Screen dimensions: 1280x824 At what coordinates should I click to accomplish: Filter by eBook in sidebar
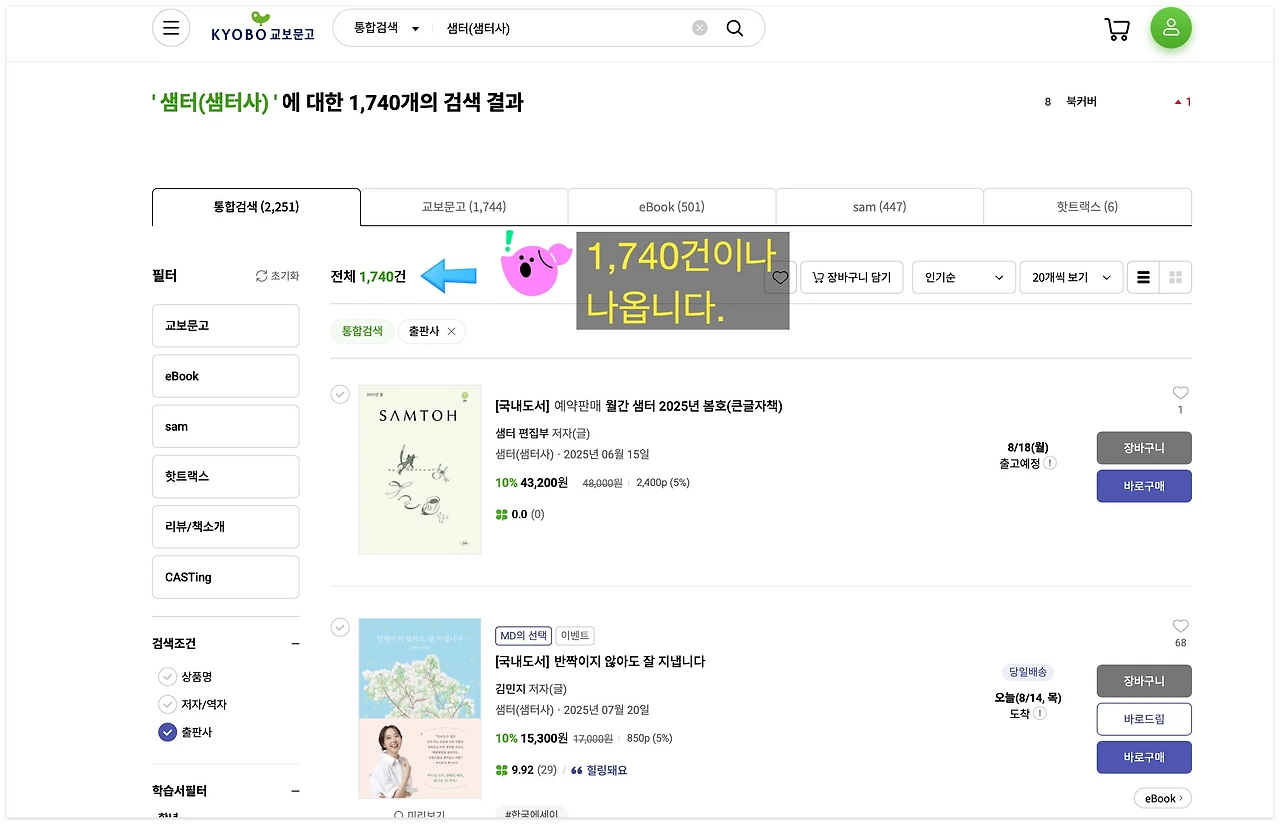coord(226,376)
